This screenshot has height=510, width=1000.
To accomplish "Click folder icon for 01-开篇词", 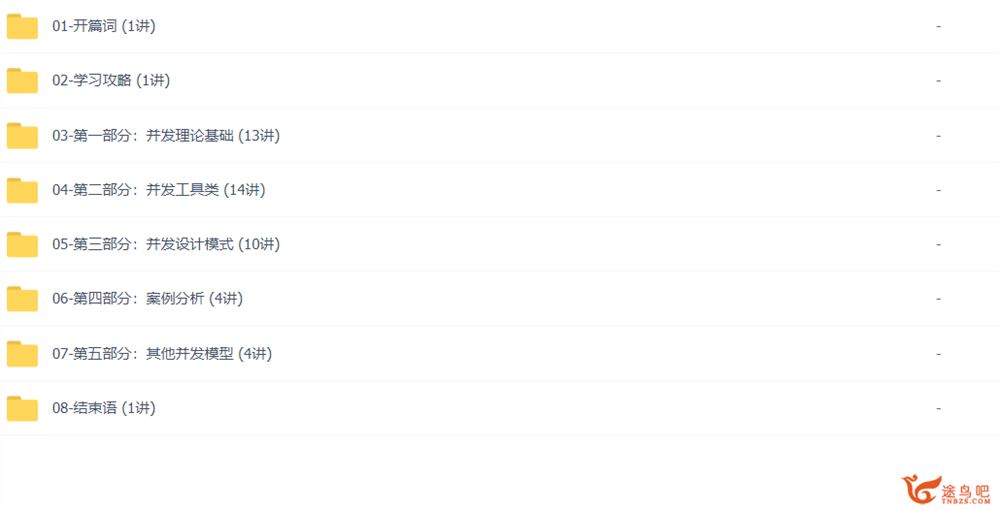I will click(x=22, y=26).
